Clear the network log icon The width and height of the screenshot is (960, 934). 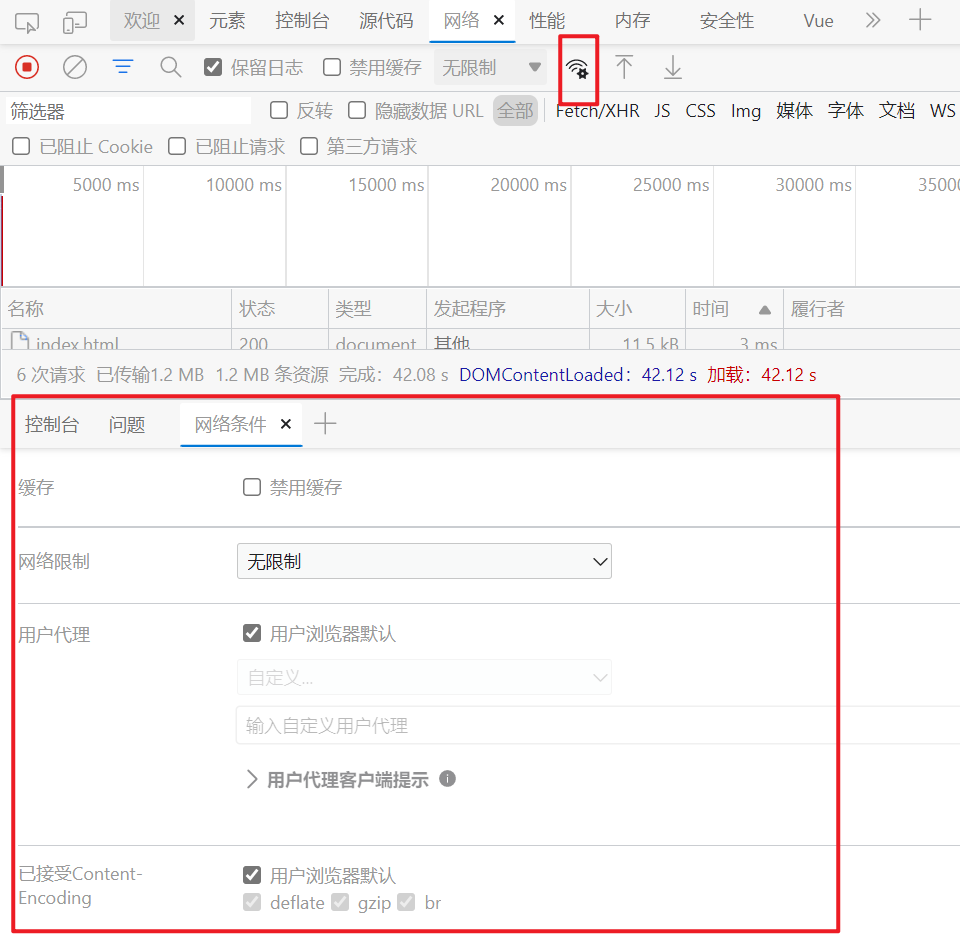coord(75,67)
